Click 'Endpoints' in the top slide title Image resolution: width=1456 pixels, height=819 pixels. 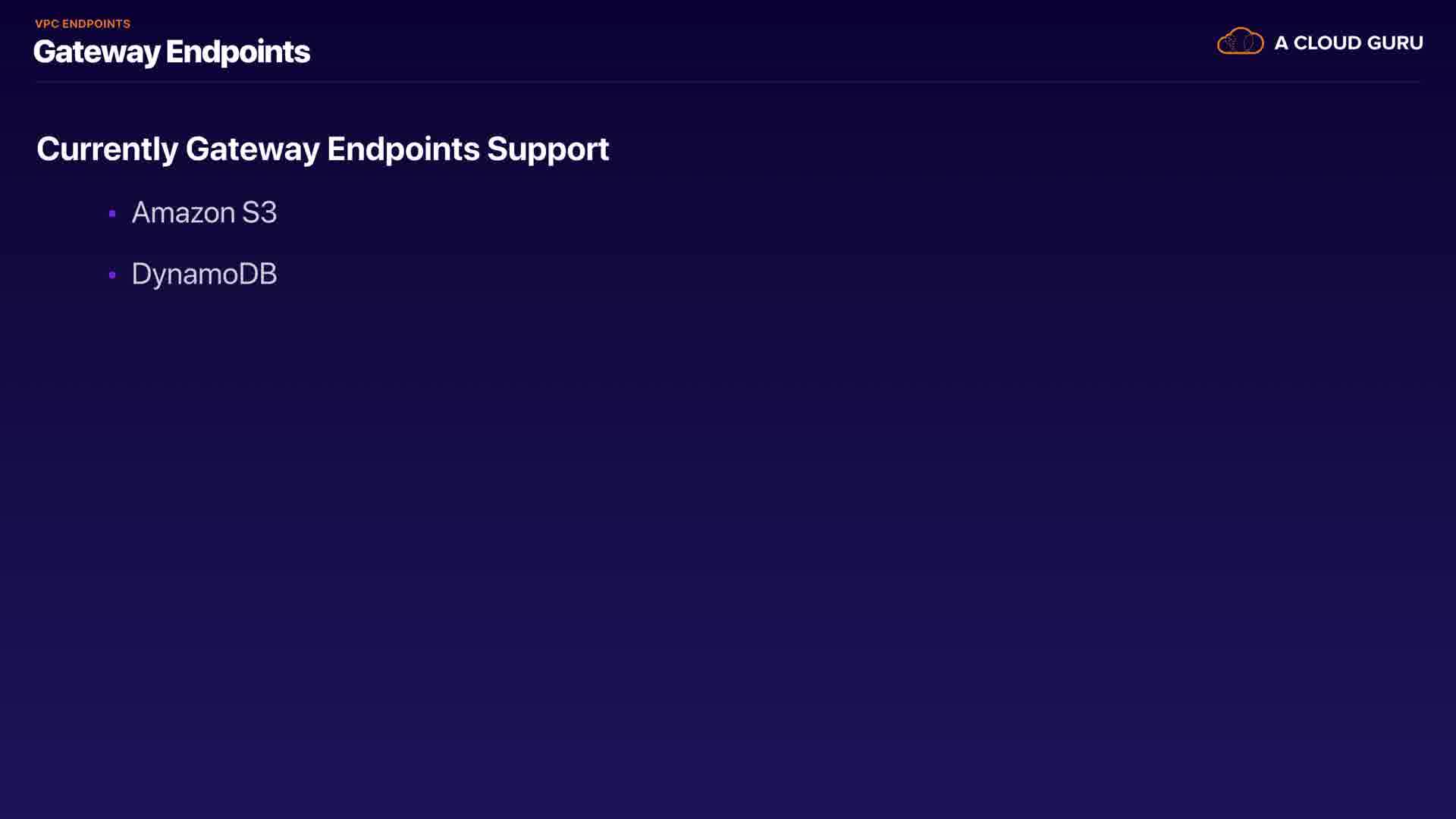coord(237,52)
